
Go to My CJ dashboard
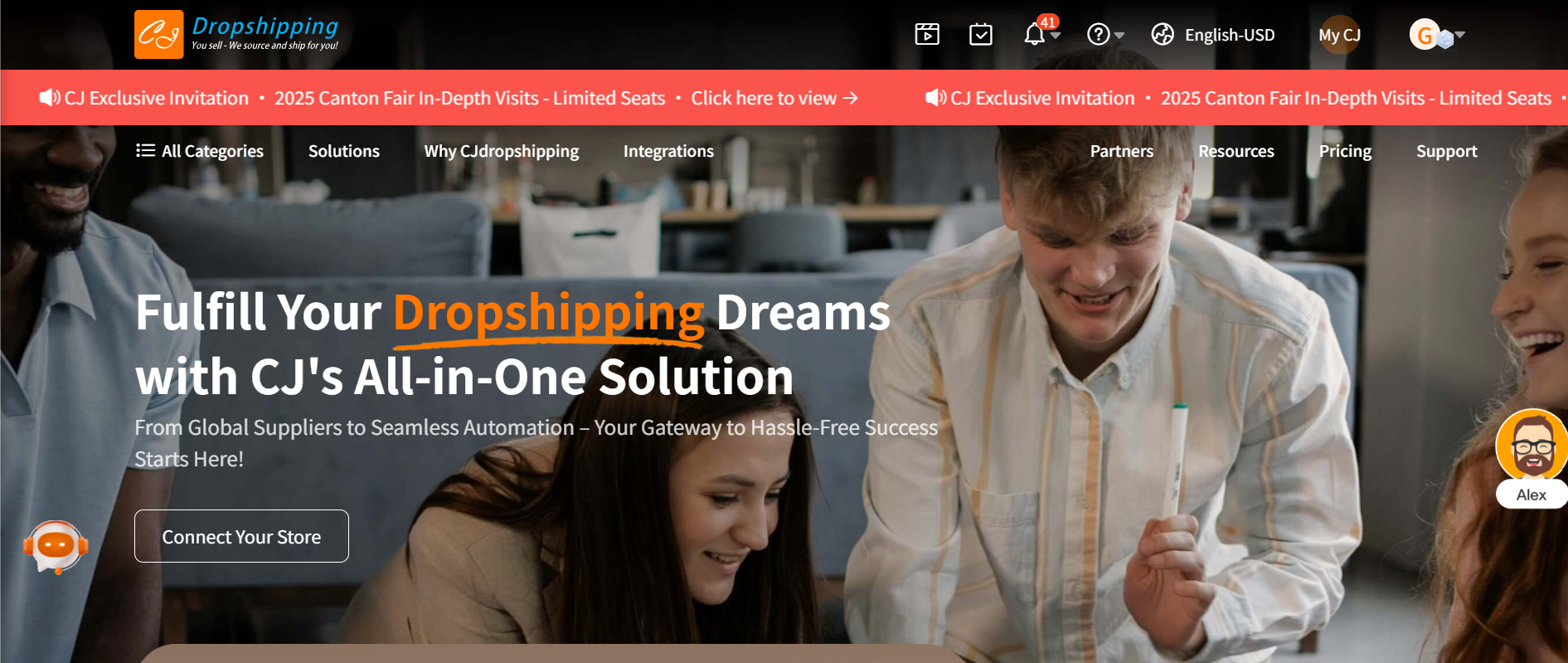[1340, 35]
